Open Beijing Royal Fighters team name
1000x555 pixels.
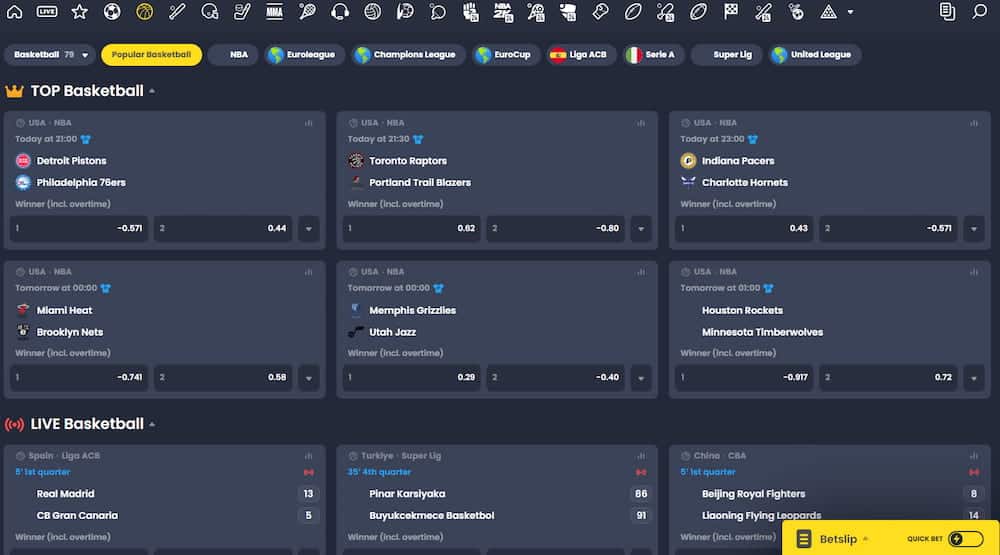pos(753,494)
